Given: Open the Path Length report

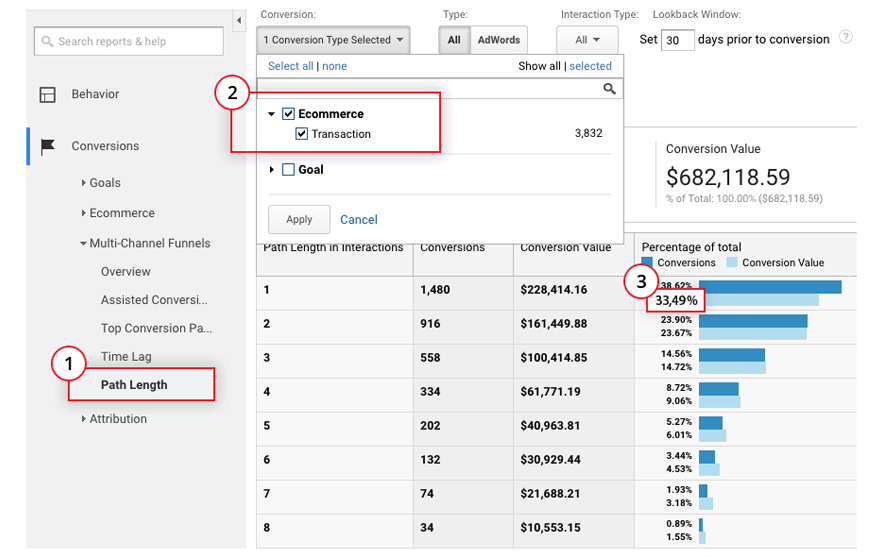Looking at the screenshot, I should click(x=134, y=385).
